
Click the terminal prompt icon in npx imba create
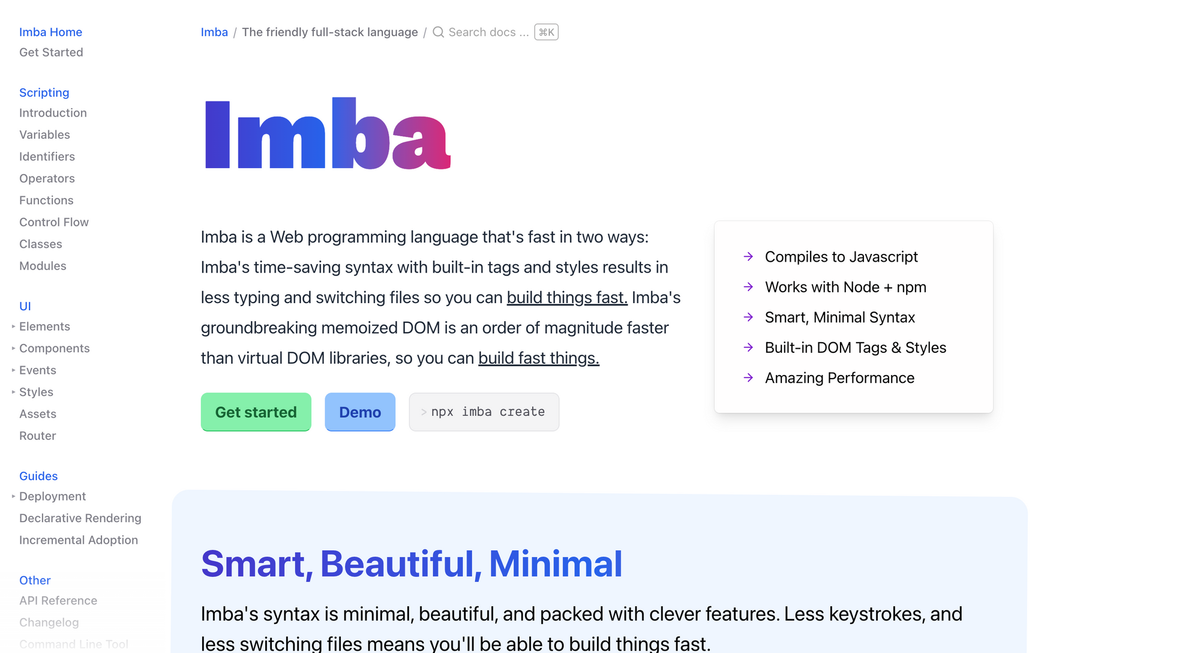[423, 412]
